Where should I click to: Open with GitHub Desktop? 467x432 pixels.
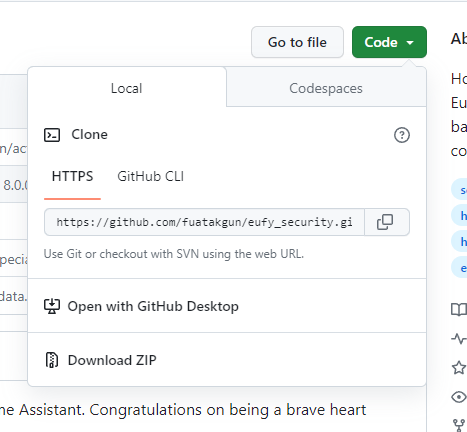(x=227, y=306)
